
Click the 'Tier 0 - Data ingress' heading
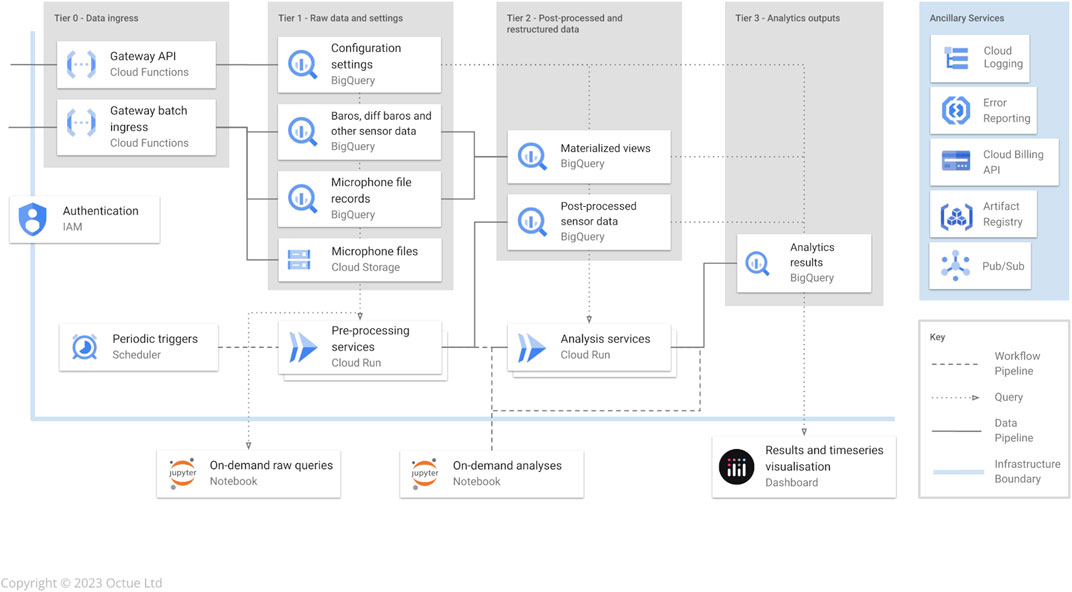click(96, 18)
